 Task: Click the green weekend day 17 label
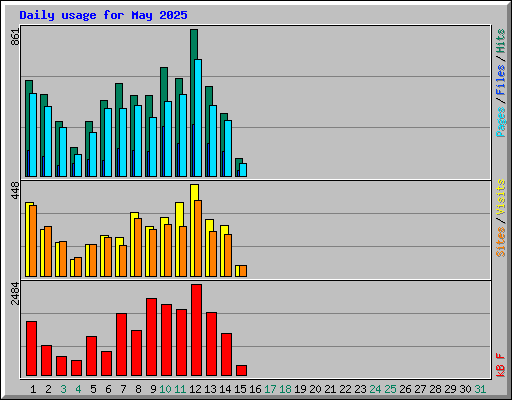(x=270, y=389)
